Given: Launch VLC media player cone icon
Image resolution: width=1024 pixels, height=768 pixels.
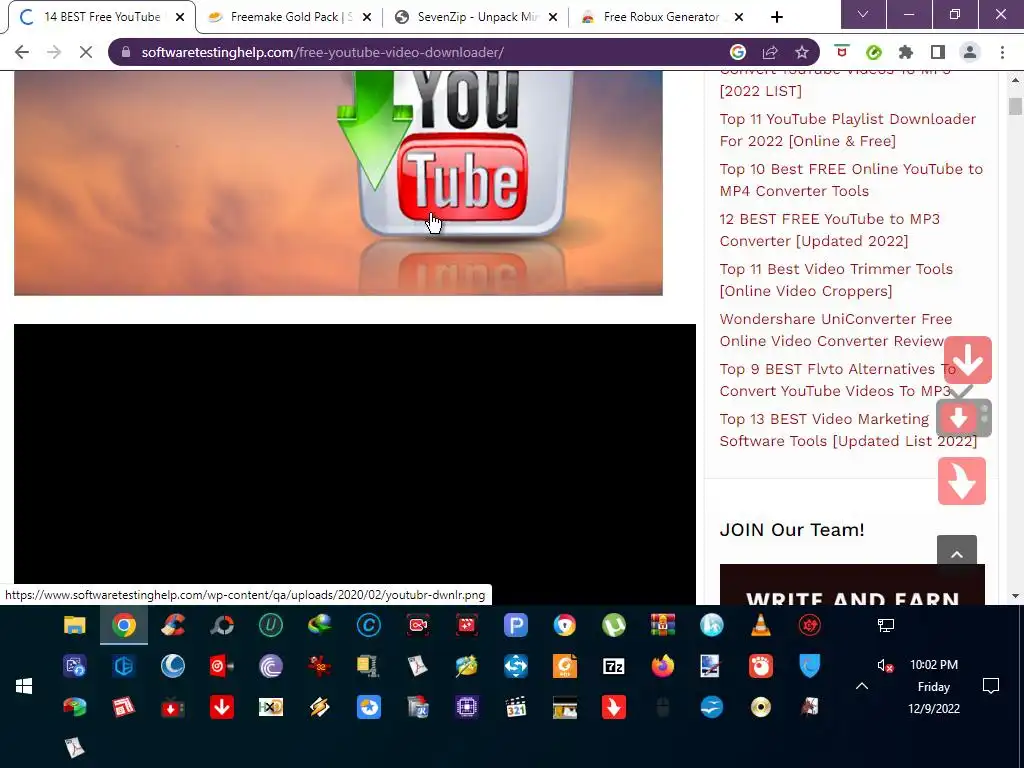Looking at the screenshot, I should click(x=760, y=625).
